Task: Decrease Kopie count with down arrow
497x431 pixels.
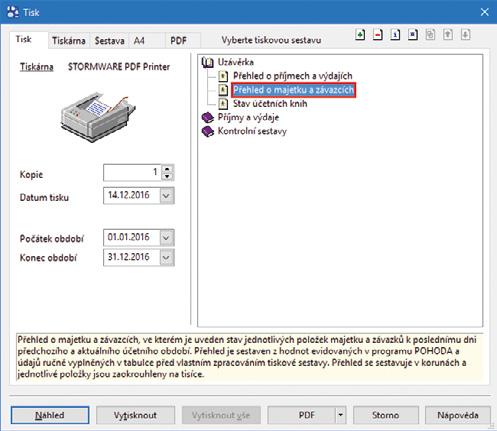Action: [x=167, y=177]
